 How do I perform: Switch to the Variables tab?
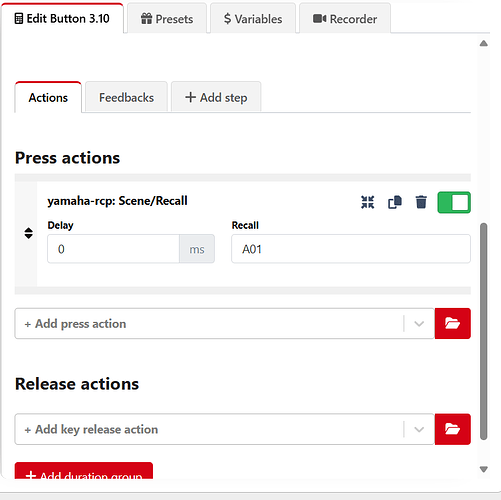pos(253,19)
